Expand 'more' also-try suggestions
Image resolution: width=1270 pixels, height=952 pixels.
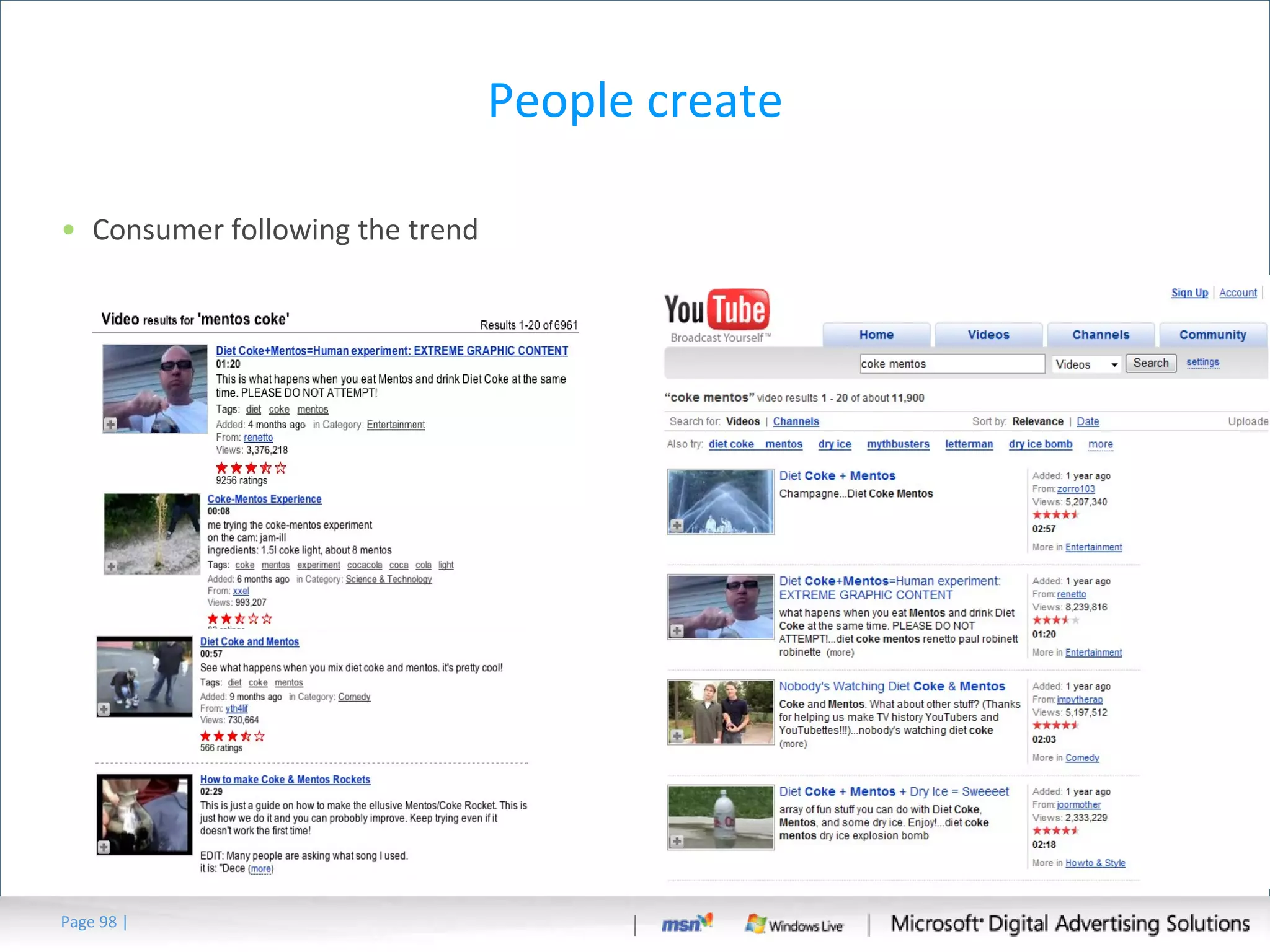tap(1100, 444)
